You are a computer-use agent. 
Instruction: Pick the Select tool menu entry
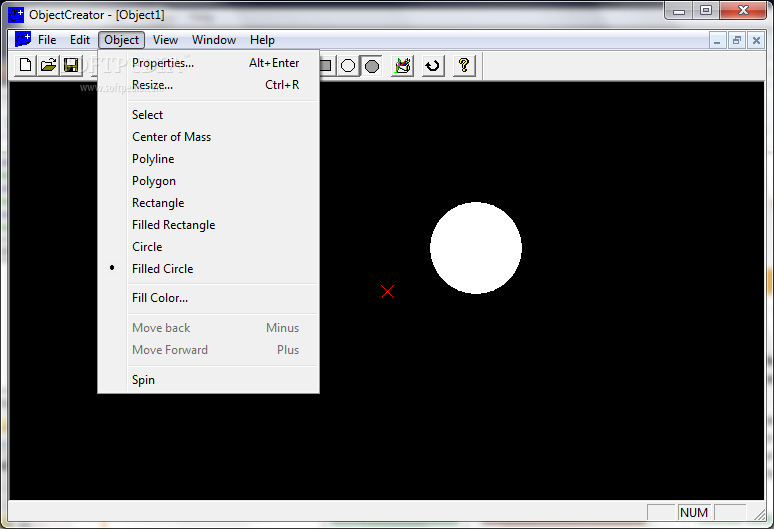tap(208, 115)
